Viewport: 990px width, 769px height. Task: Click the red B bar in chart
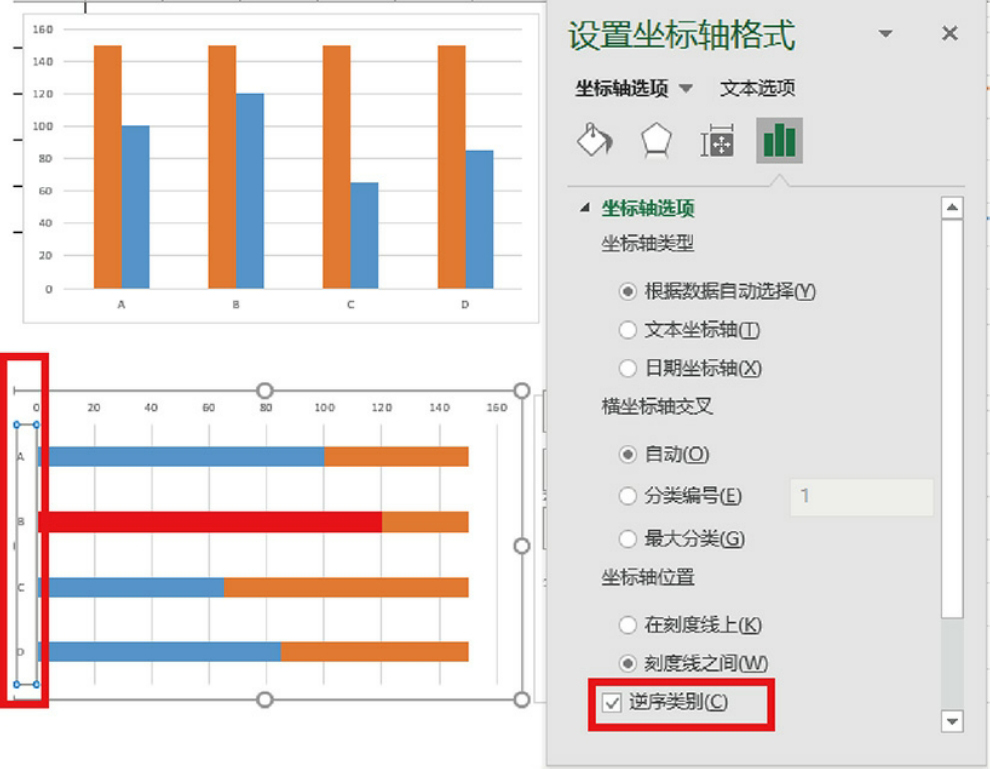[x=210, y=521]
